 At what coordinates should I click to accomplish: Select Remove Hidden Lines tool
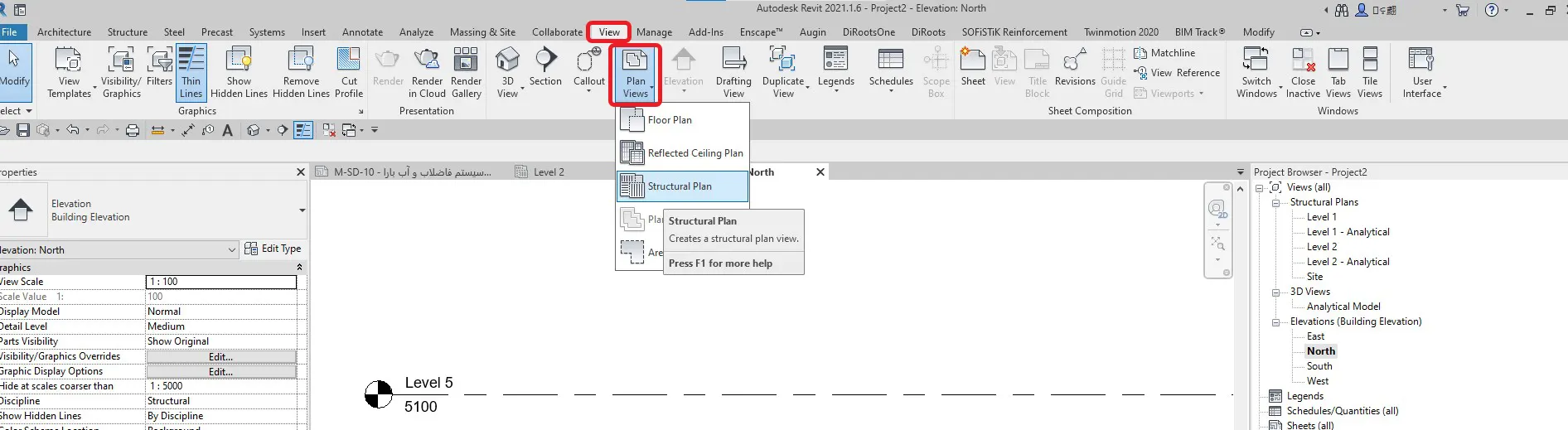(x=301, y=72)
